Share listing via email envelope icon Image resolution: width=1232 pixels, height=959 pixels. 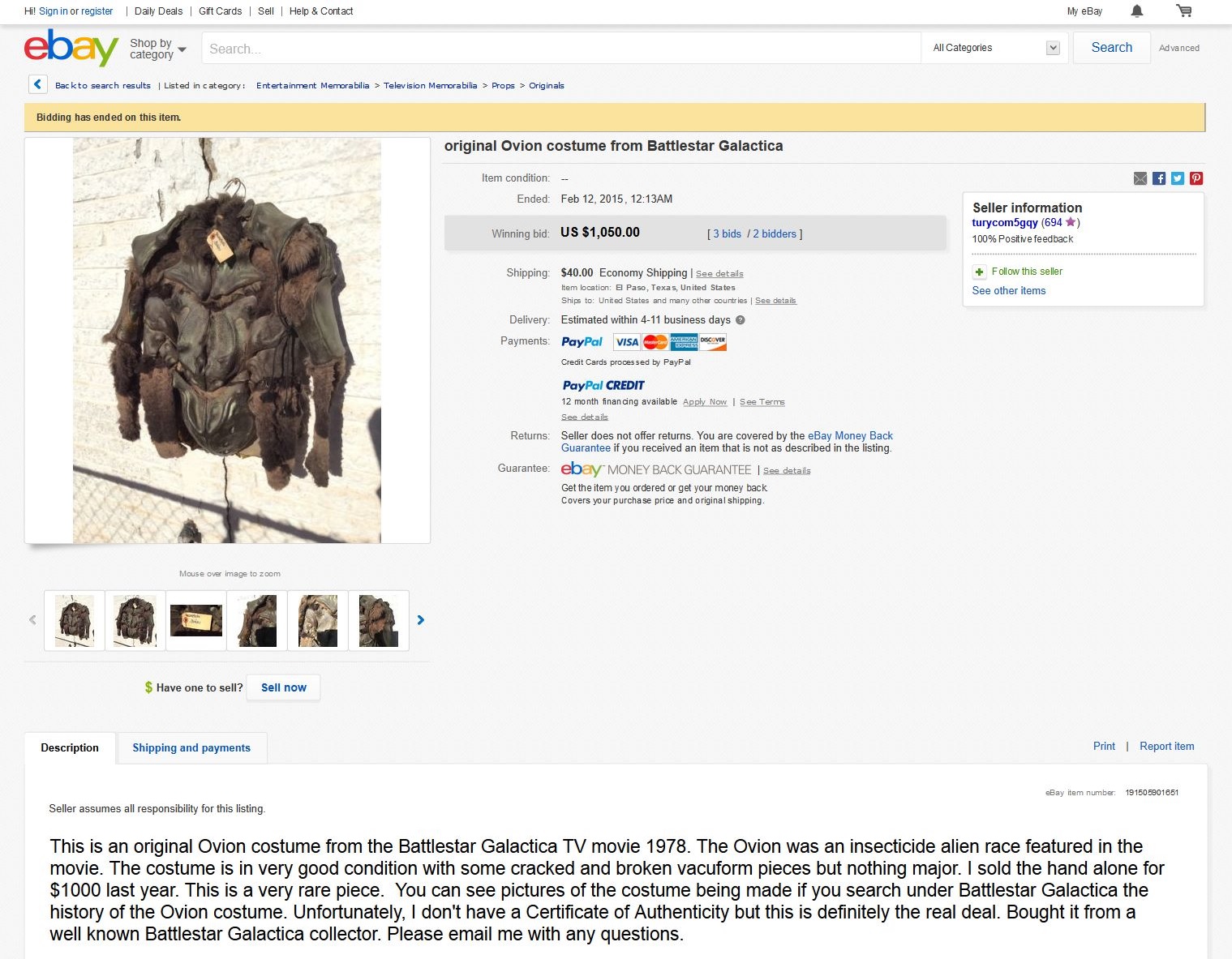coord(1140,178)
